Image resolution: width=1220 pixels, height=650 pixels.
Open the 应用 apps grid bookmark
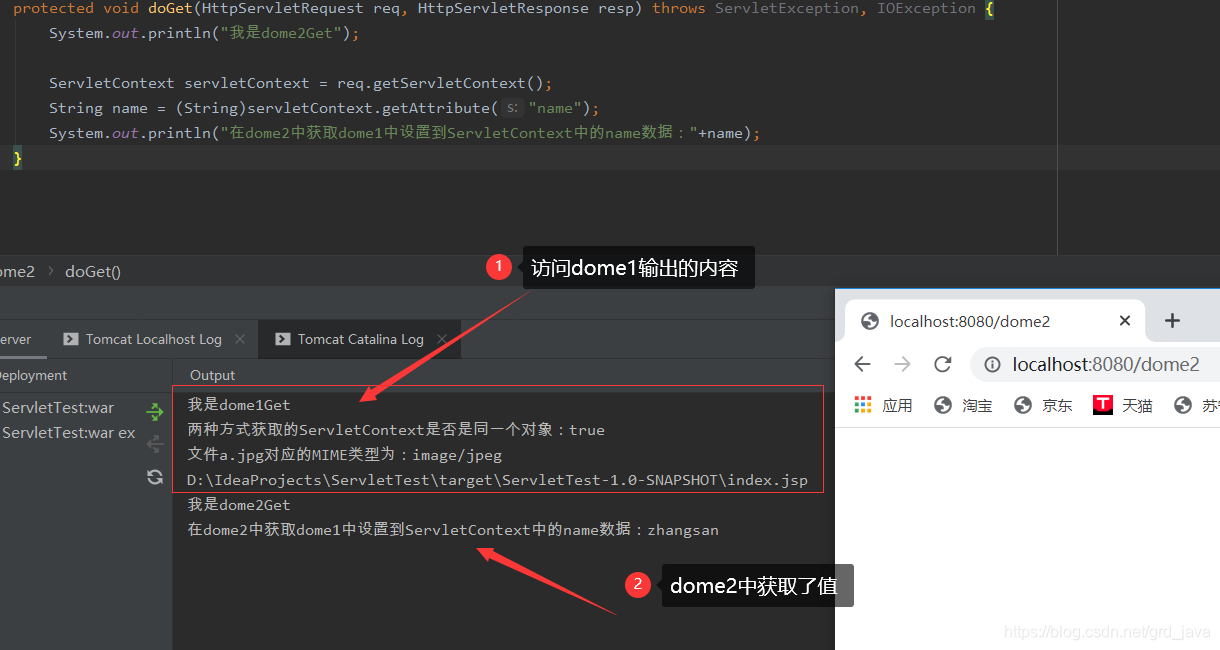pos(883,405)
